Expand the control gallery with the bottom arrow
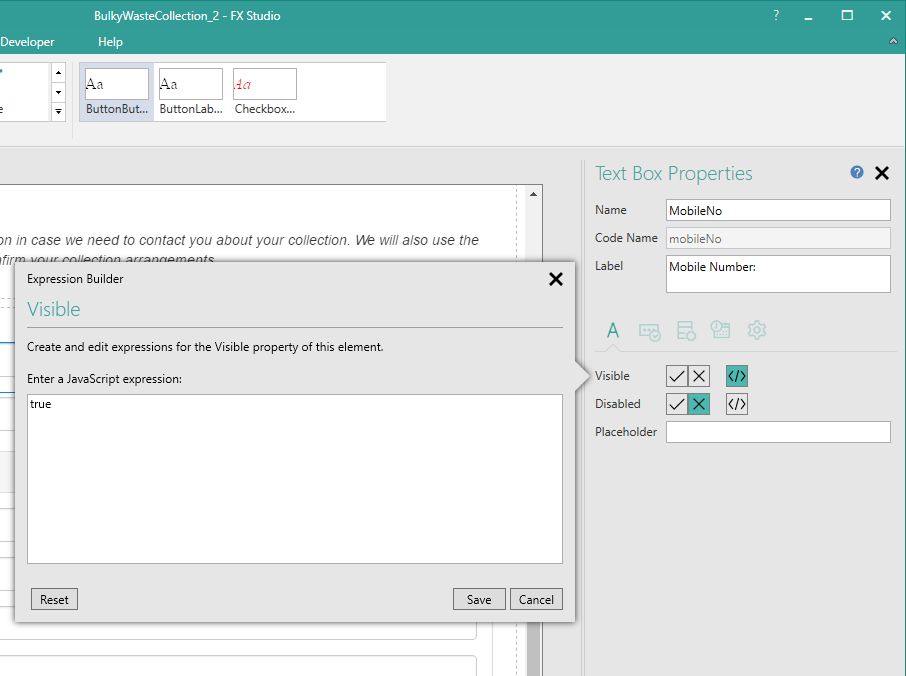The height and width of the screenshot is (676, 906). pos(58,111)
